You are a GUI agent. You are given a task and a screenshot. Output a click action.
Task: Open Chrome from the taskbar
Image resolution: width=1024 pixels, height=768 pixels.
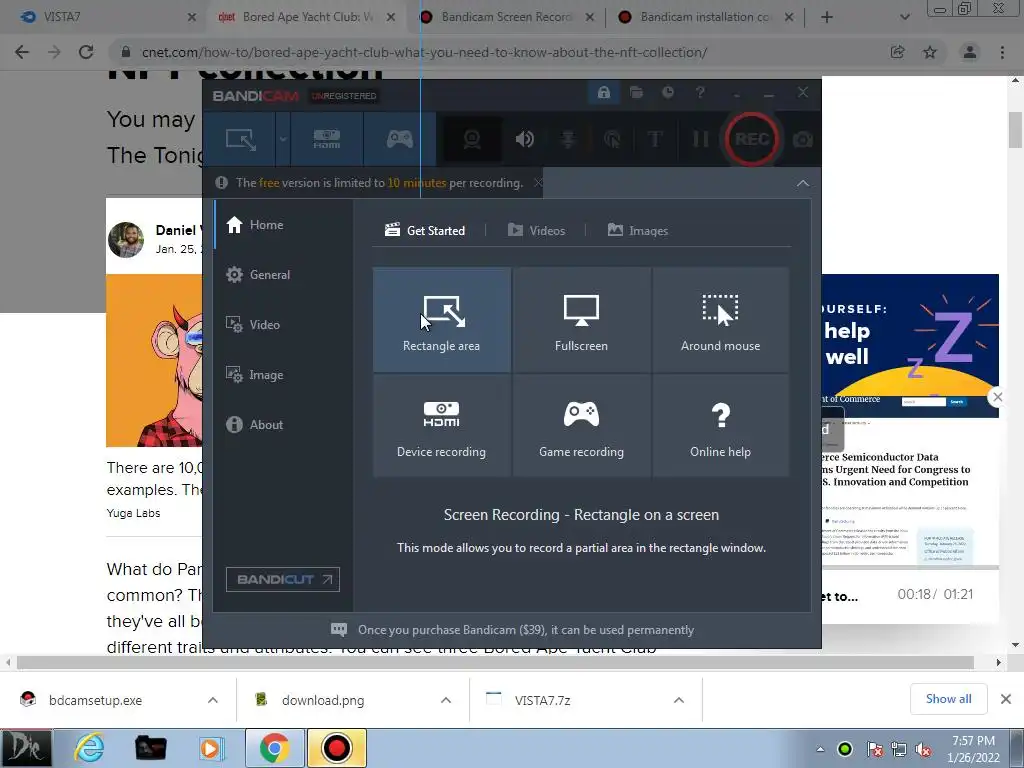[x=274, y=748]
